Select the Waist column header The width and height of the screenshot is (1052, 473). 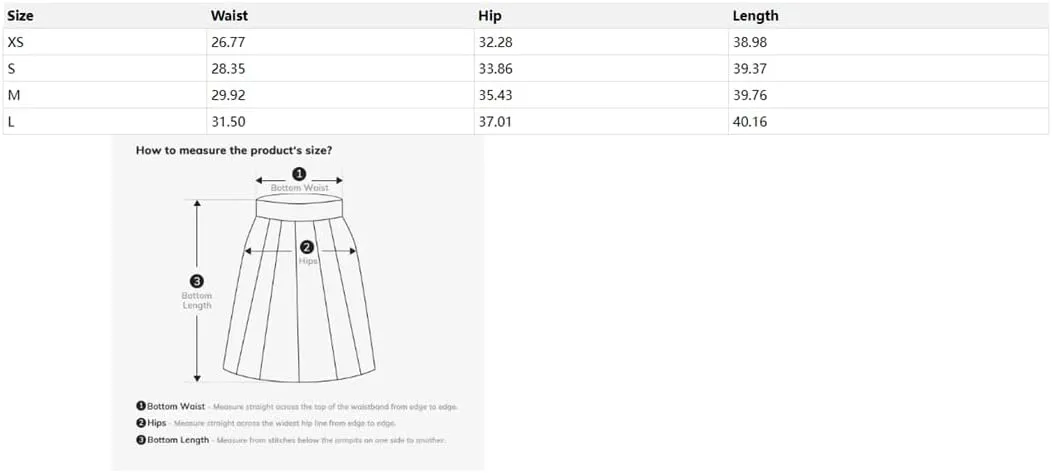228,15
